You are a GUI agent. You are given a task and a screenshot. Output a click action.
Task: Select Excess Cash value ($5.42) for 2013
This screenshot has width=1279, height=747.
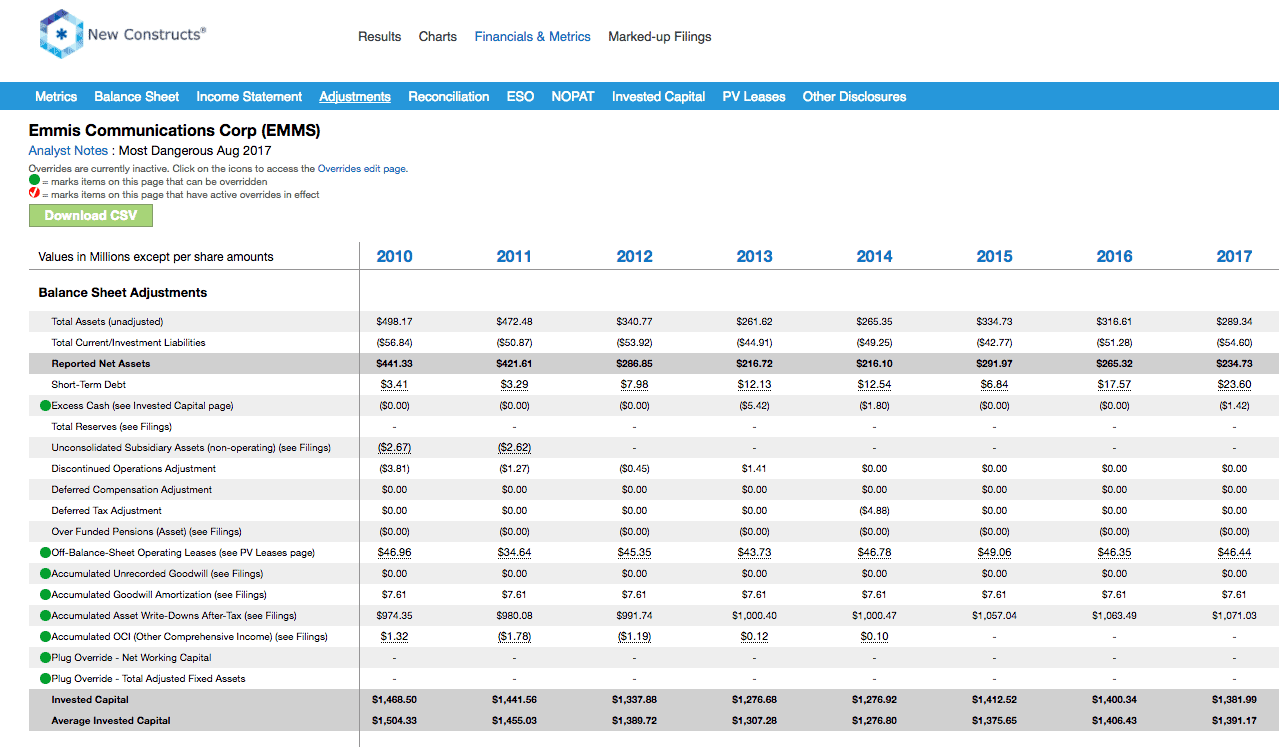pos(754,406)
